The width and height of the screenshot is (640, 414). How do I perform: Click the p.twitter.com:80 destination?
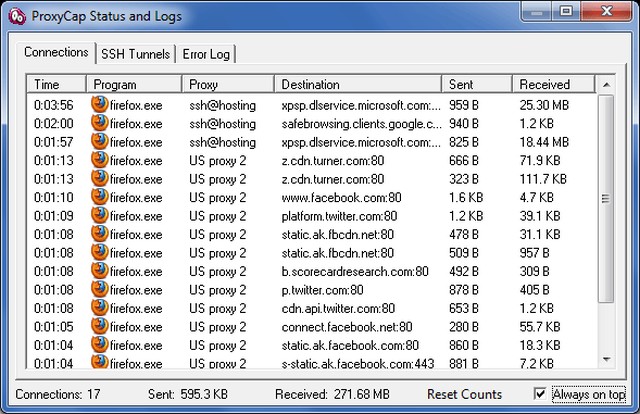[x=322, y=290]
